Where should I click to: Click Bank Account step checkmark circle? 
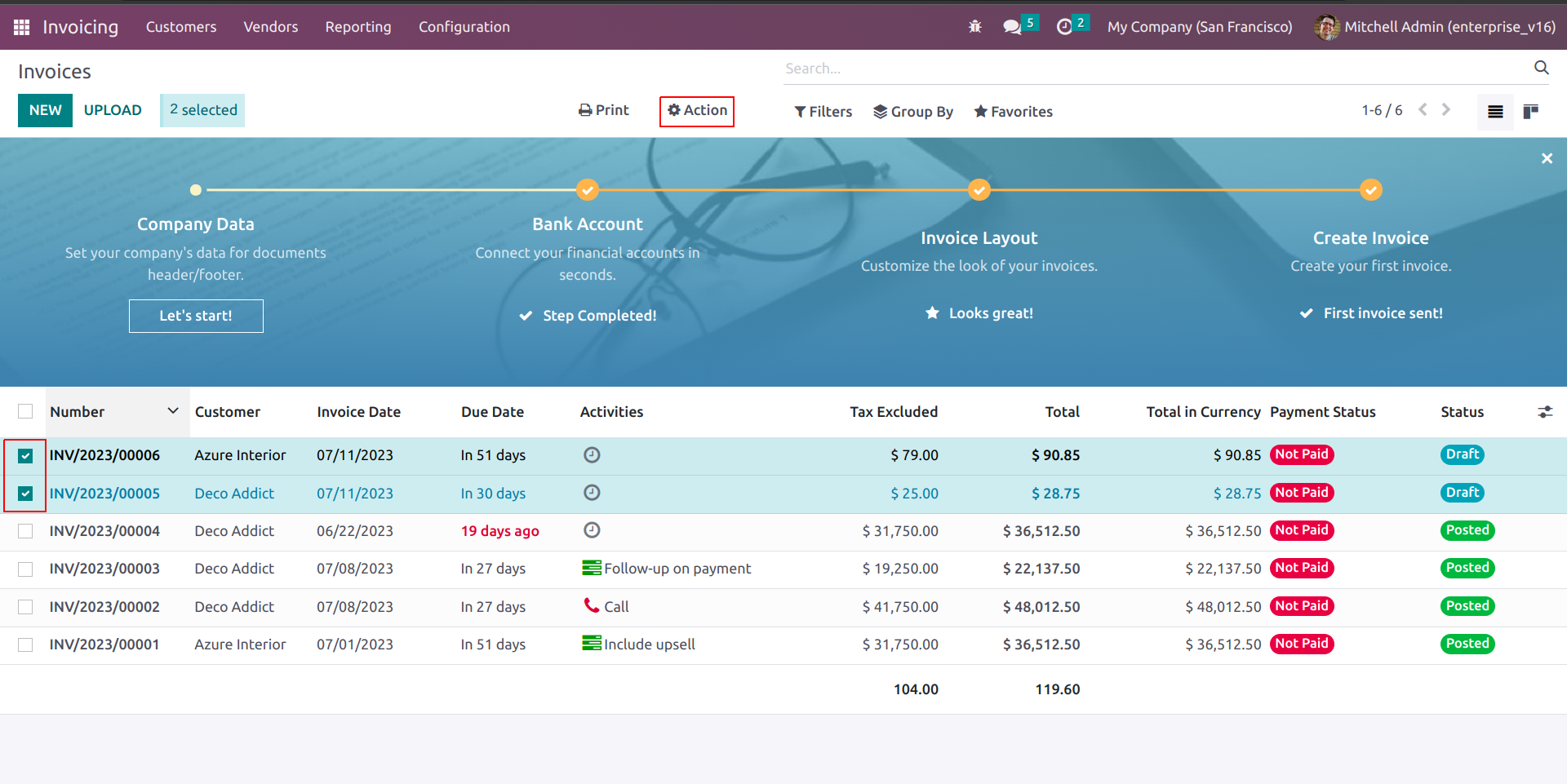pyautogui.click(x=588, y=190)
